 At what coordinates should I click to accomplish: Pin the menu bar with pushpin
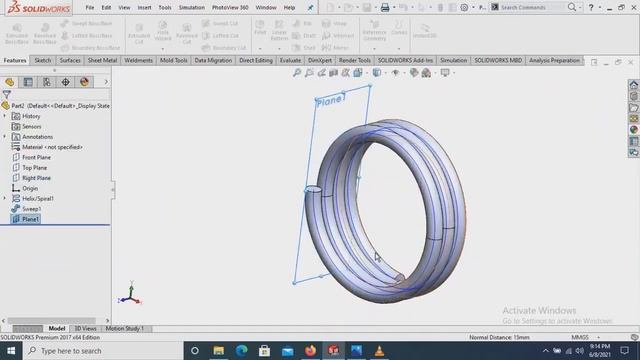point(311,7)
